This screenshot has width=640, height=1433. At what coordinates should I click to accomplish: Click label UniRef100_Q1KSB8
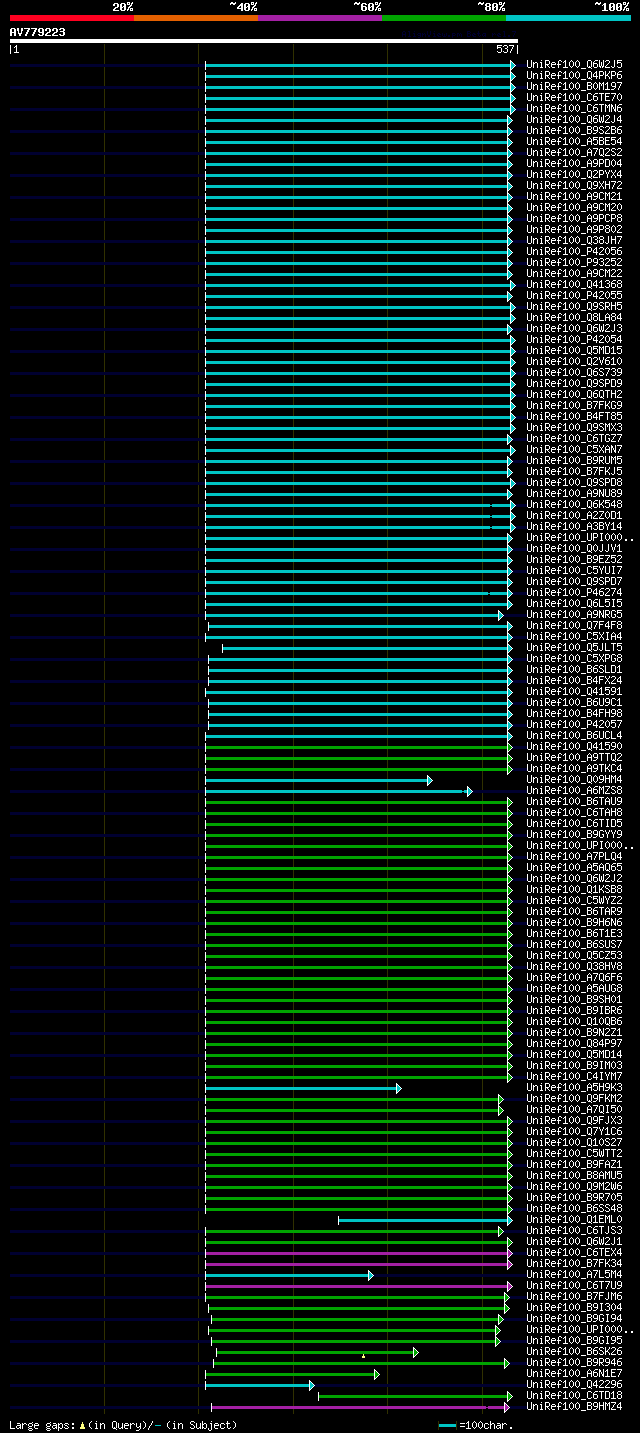[x=574, y=889]
